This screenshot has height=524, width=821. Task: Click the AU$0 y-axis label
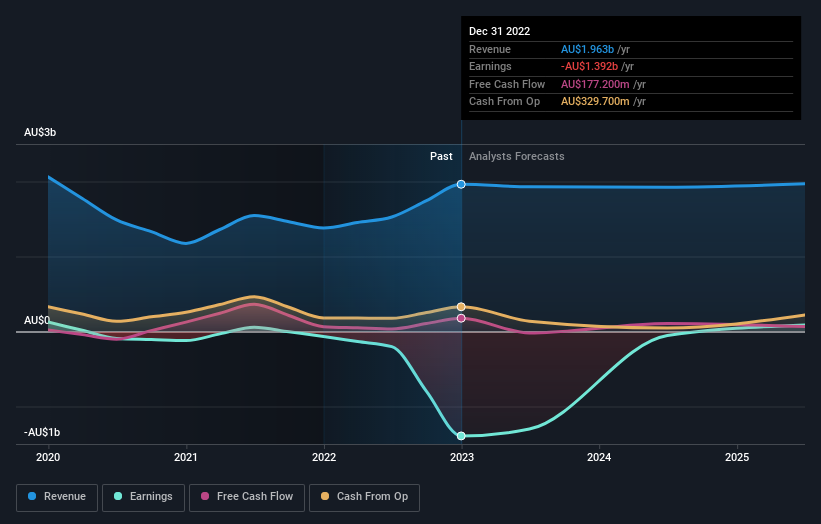click(37, 320)
